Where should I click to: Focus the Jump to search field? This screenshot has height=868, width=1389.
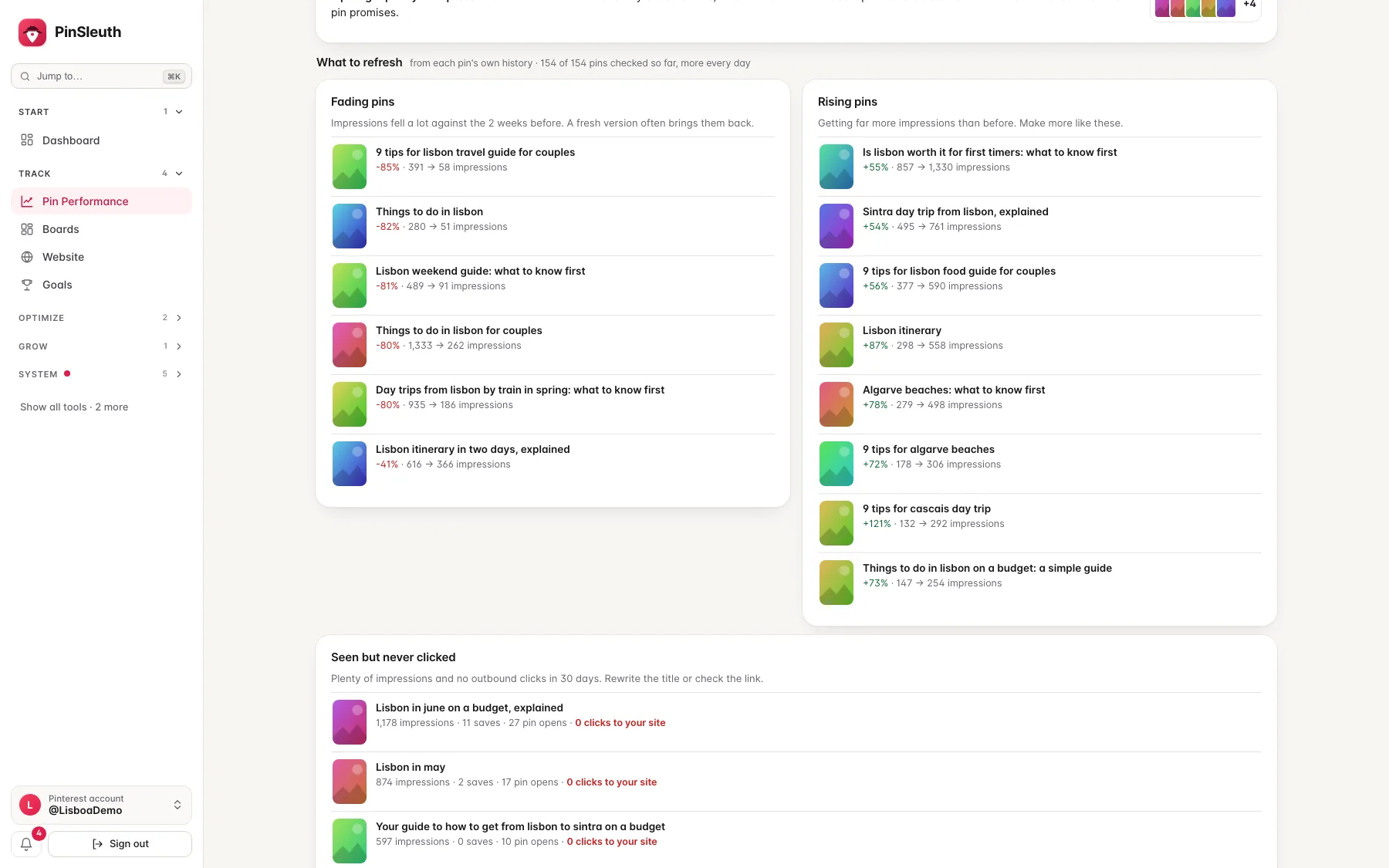(x=101, y=76)
